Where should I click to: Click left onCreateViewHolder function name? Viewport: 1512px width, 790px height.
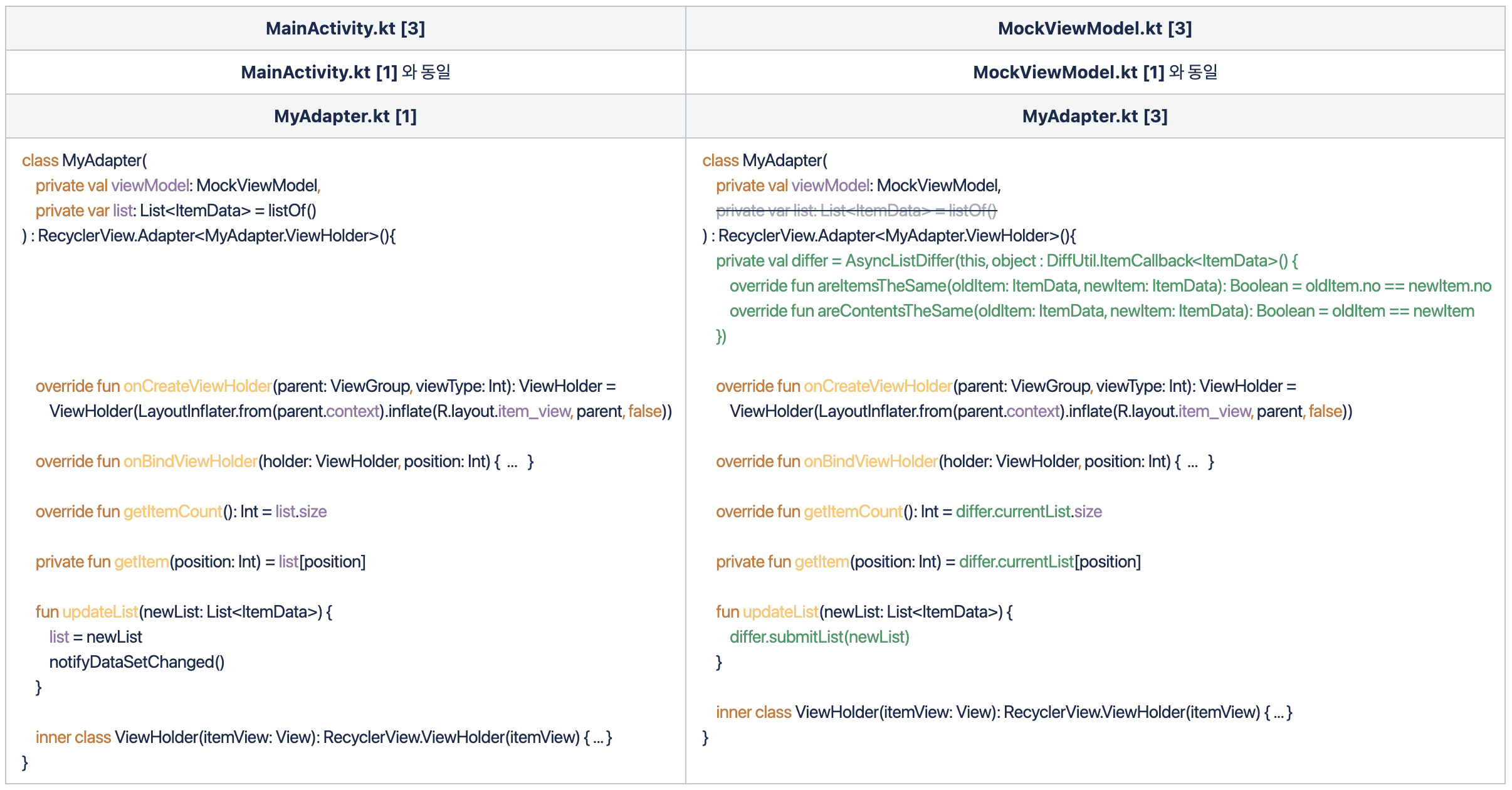[197, 386]
